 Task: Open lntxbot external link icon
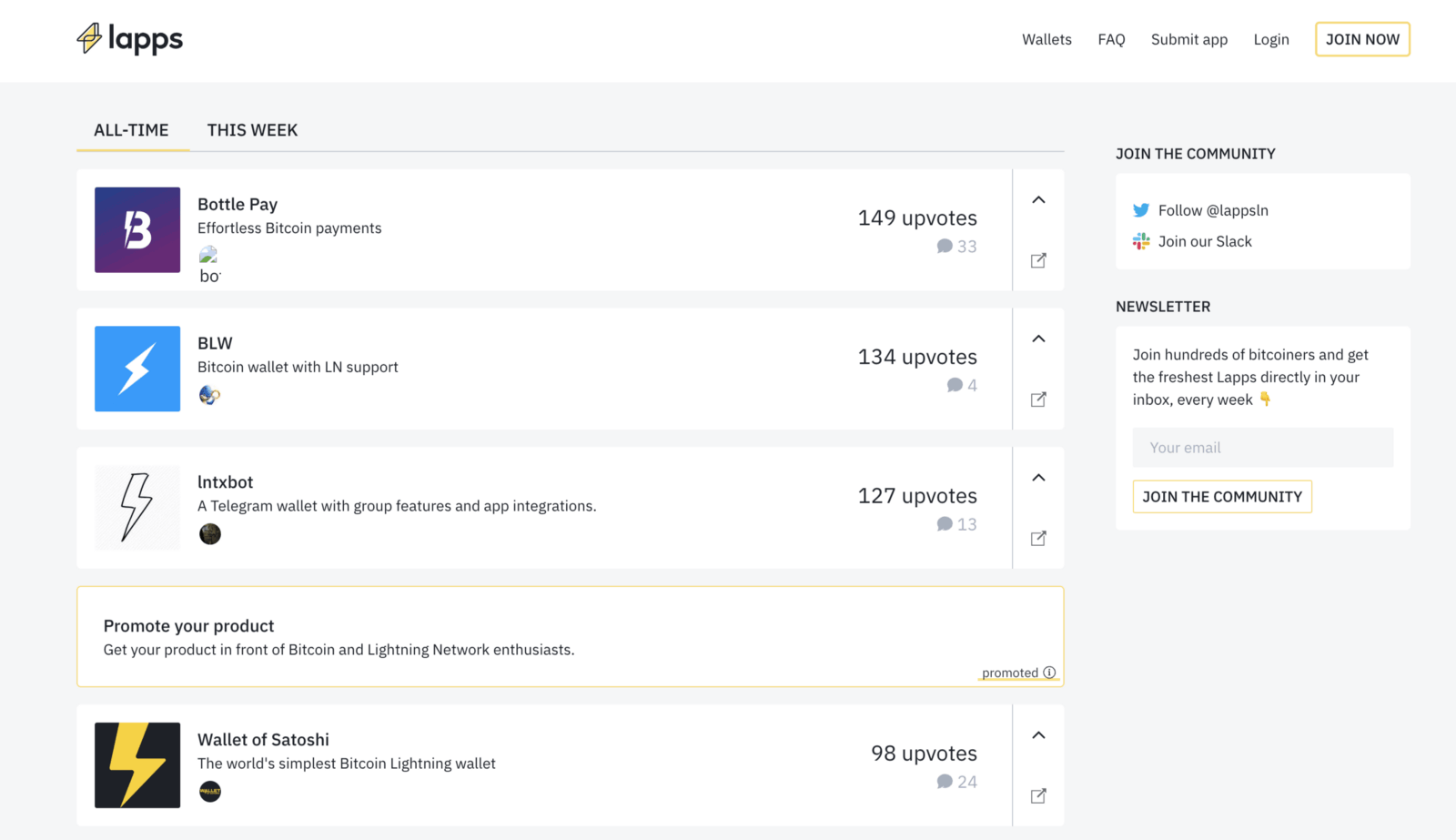pos(1038,539)
